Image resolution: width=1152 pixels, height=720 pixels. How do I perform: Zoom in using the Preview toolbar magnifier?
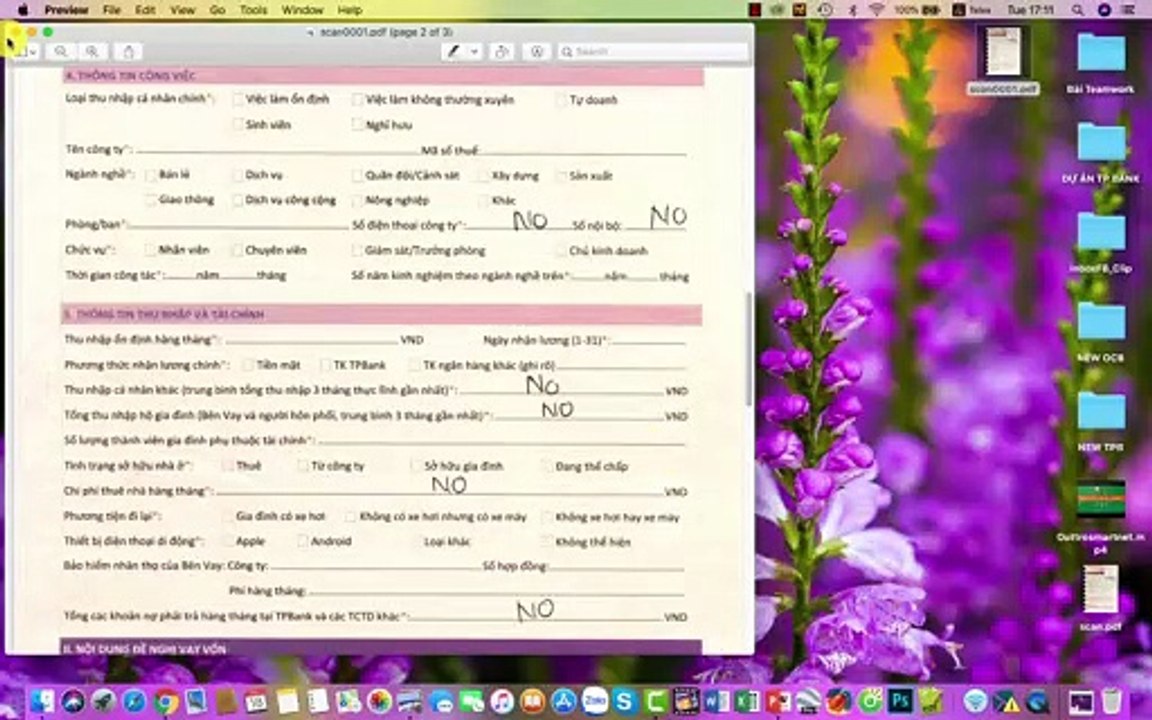click(92, 51)
